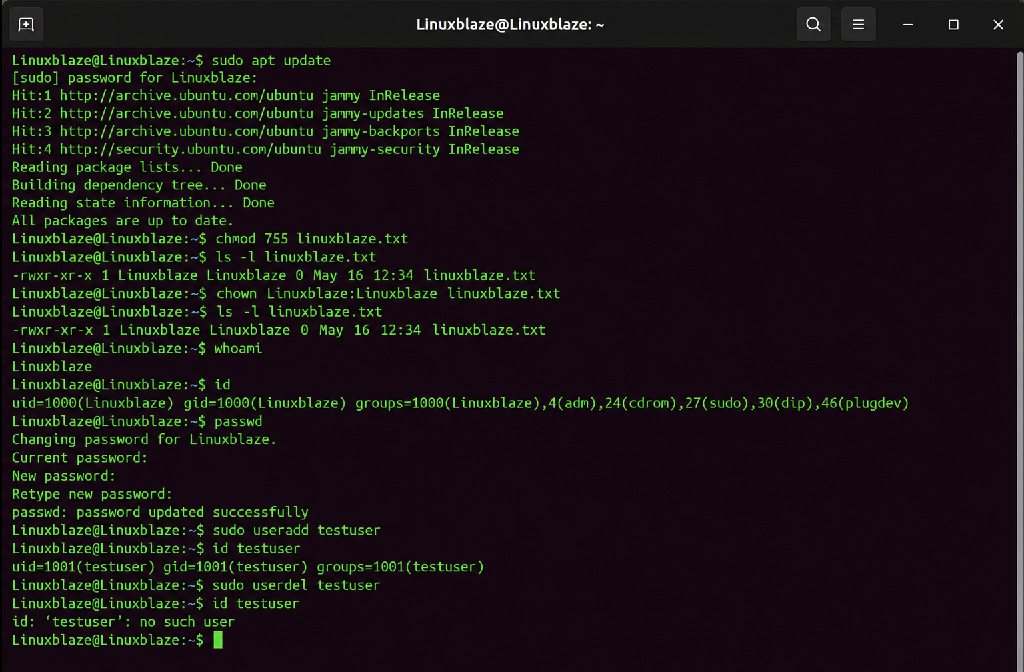The height and width of the screenshot is (672, 1024).
Task: Click the 'sudo apt update' command text
Action: [x=272, y=61]
